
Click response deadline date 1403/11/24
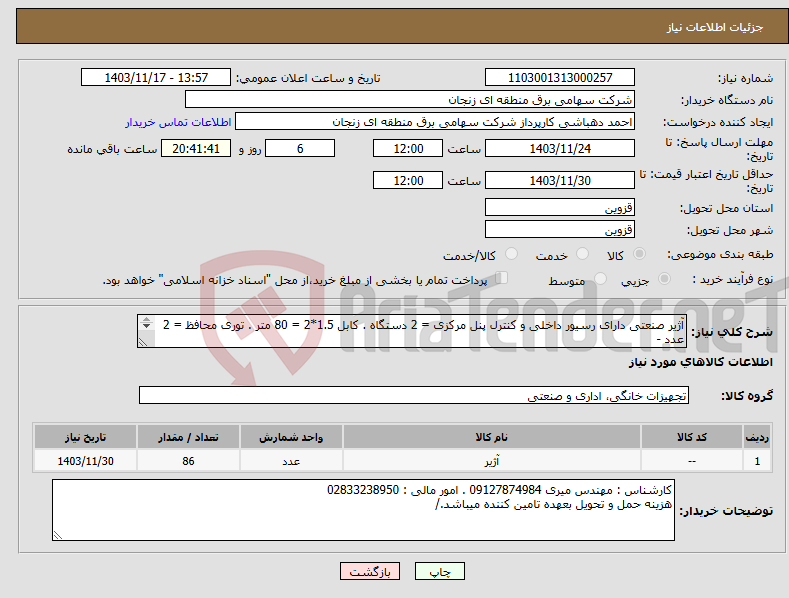560,148
